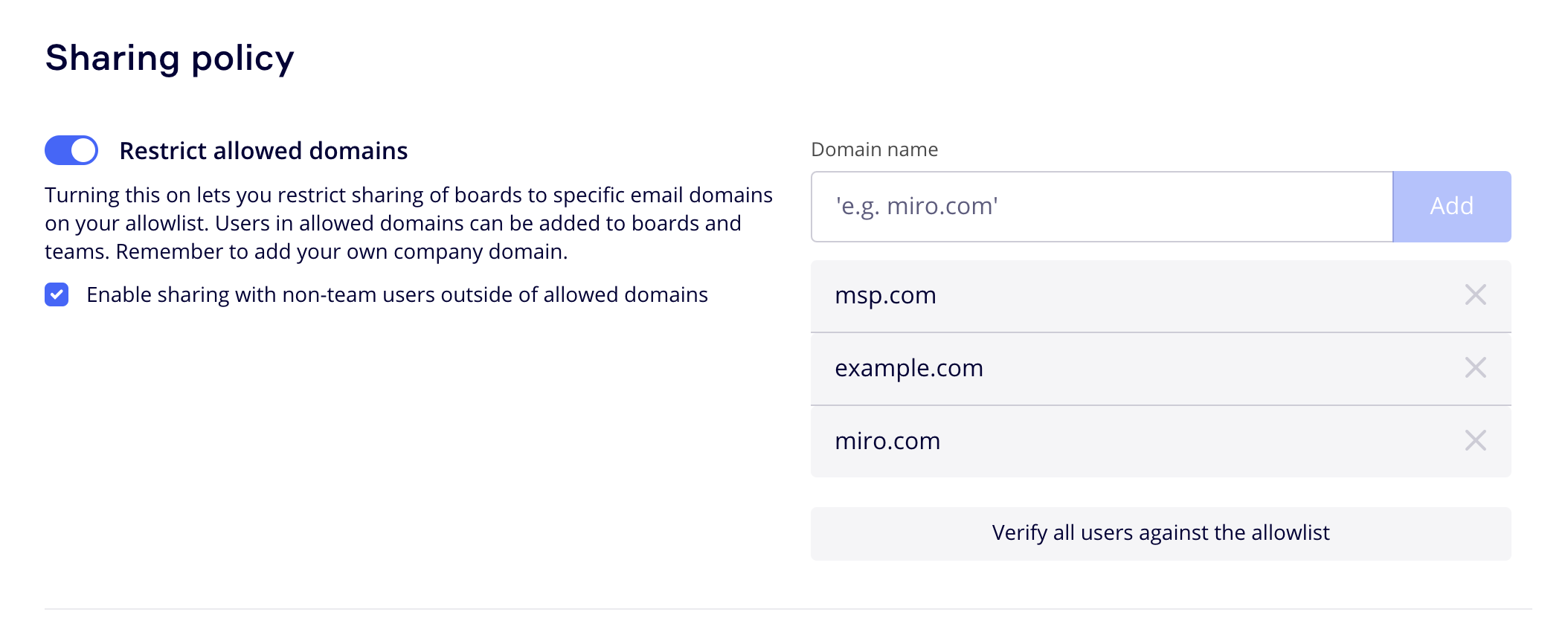The width and height of the screenshot is (1568, 638).
Task: Remove miro.com using its X icon
Action: tap(1475, 441)
